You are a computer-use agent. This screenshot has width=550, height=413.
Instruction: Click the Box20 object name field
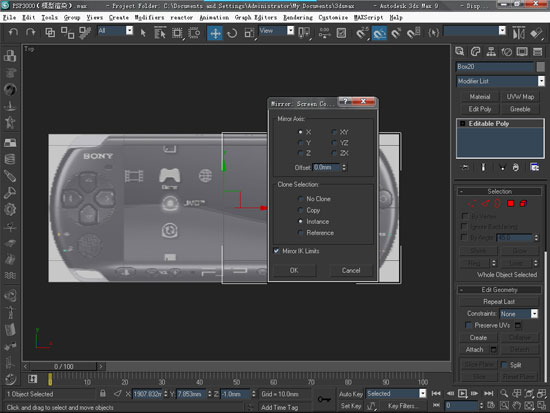tap(495, 67)
